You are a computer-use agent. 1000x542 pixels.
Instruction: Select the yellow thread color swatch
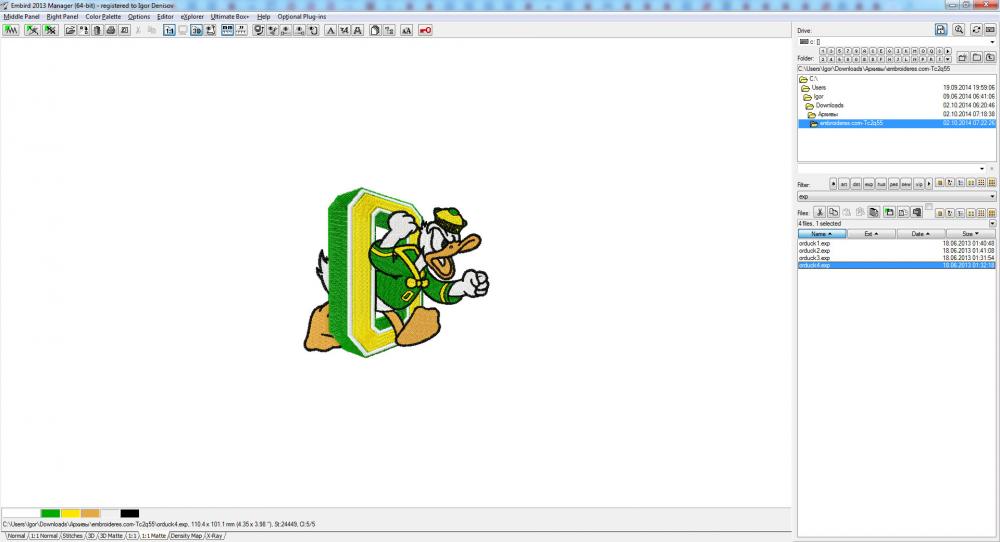(70, 513)
